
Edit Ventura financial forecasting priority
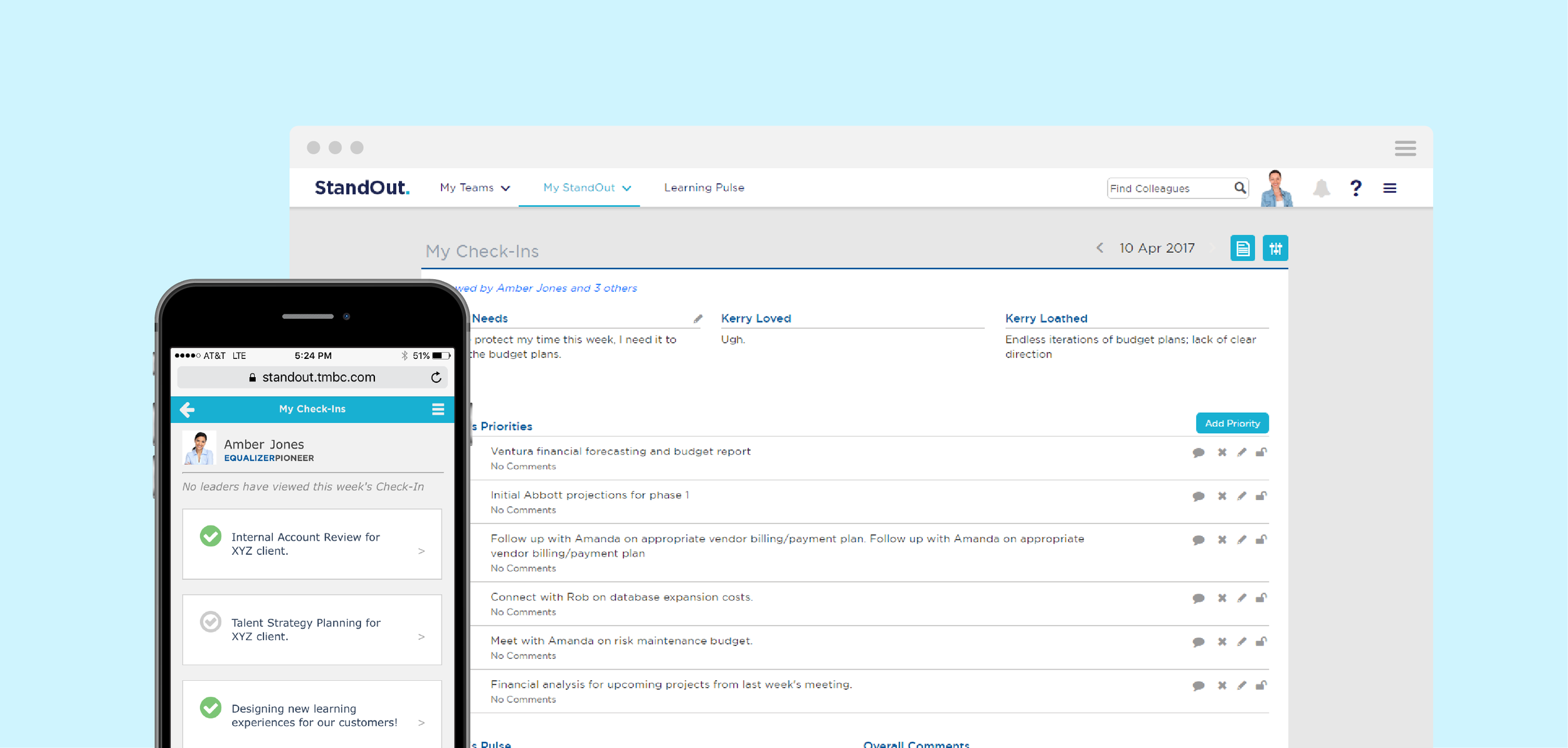1242,452
